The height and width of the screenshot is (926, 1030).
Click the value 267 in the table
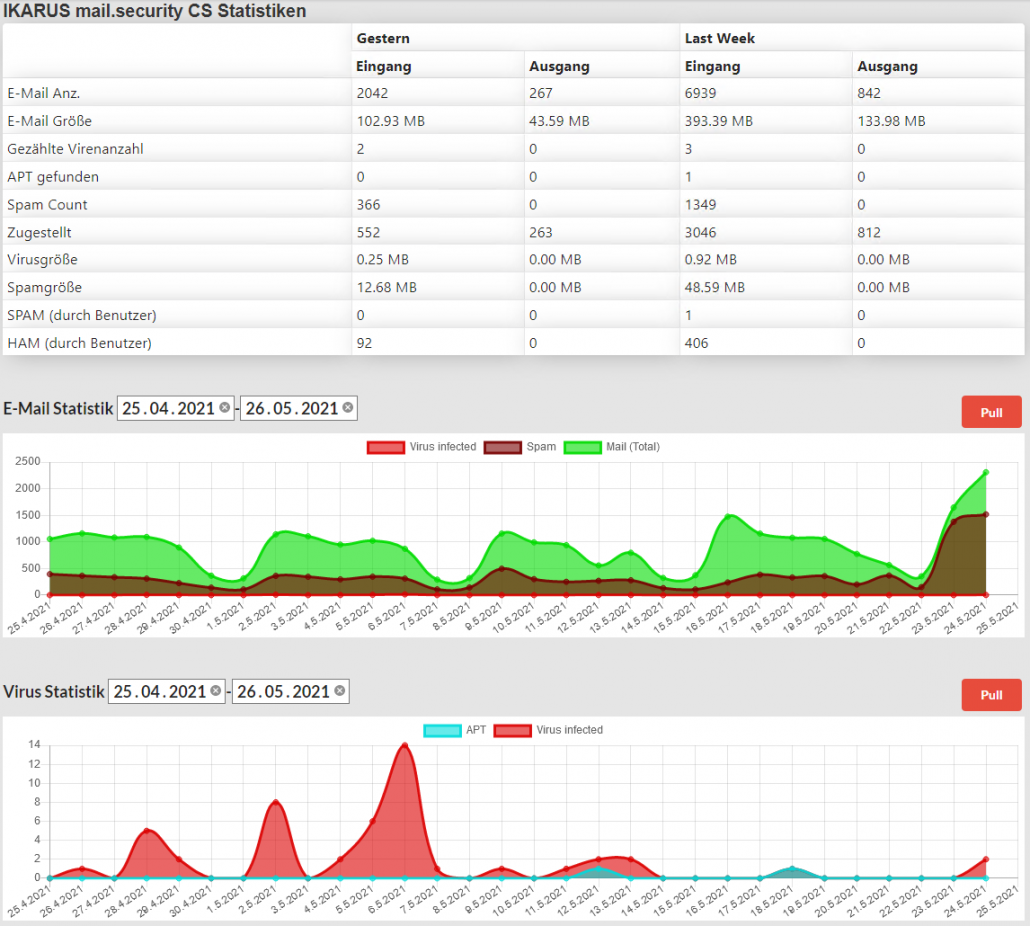click(541, 93)
